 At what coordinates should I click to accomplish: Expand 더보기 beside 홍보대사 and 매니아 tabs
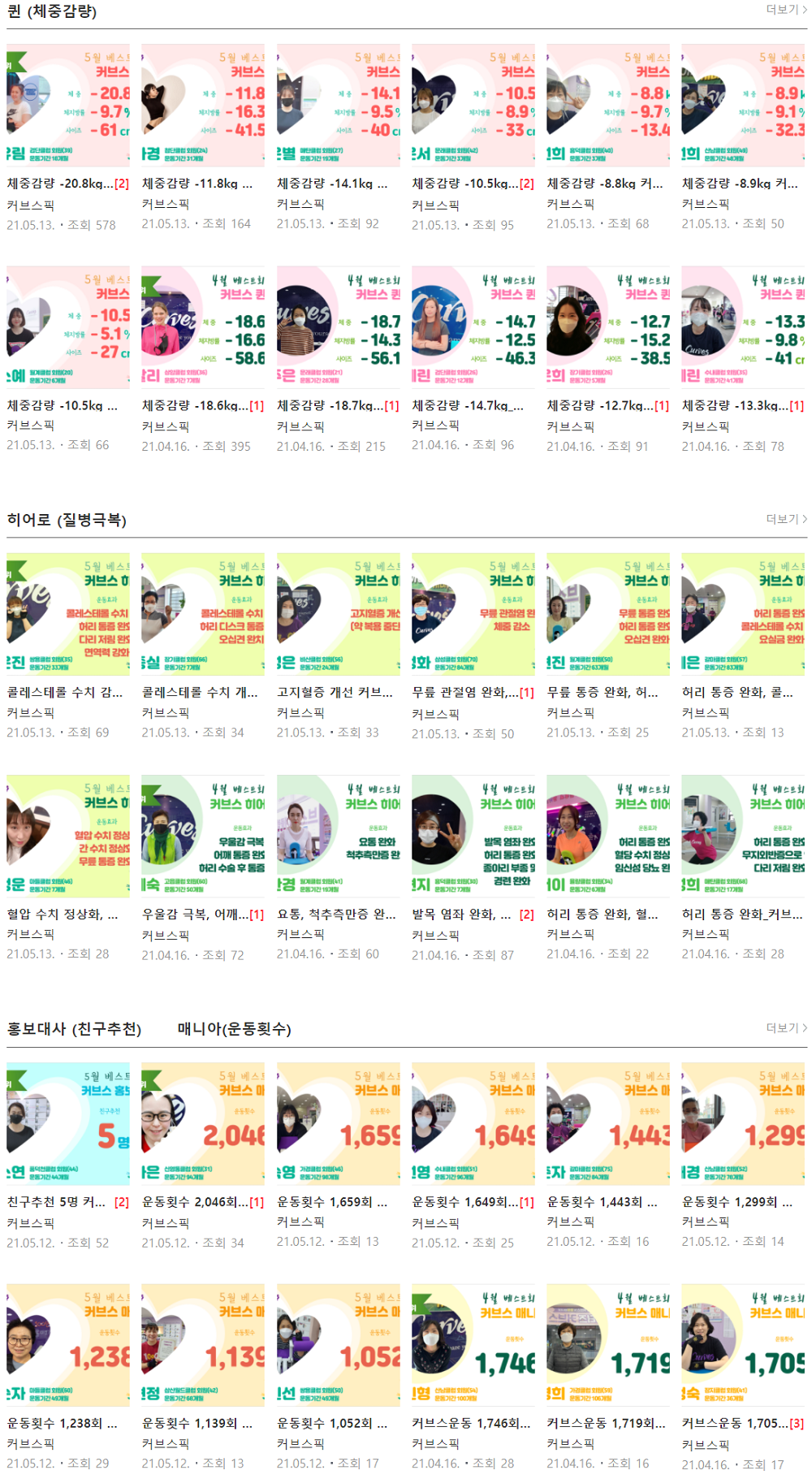[x=786, y=1028]
